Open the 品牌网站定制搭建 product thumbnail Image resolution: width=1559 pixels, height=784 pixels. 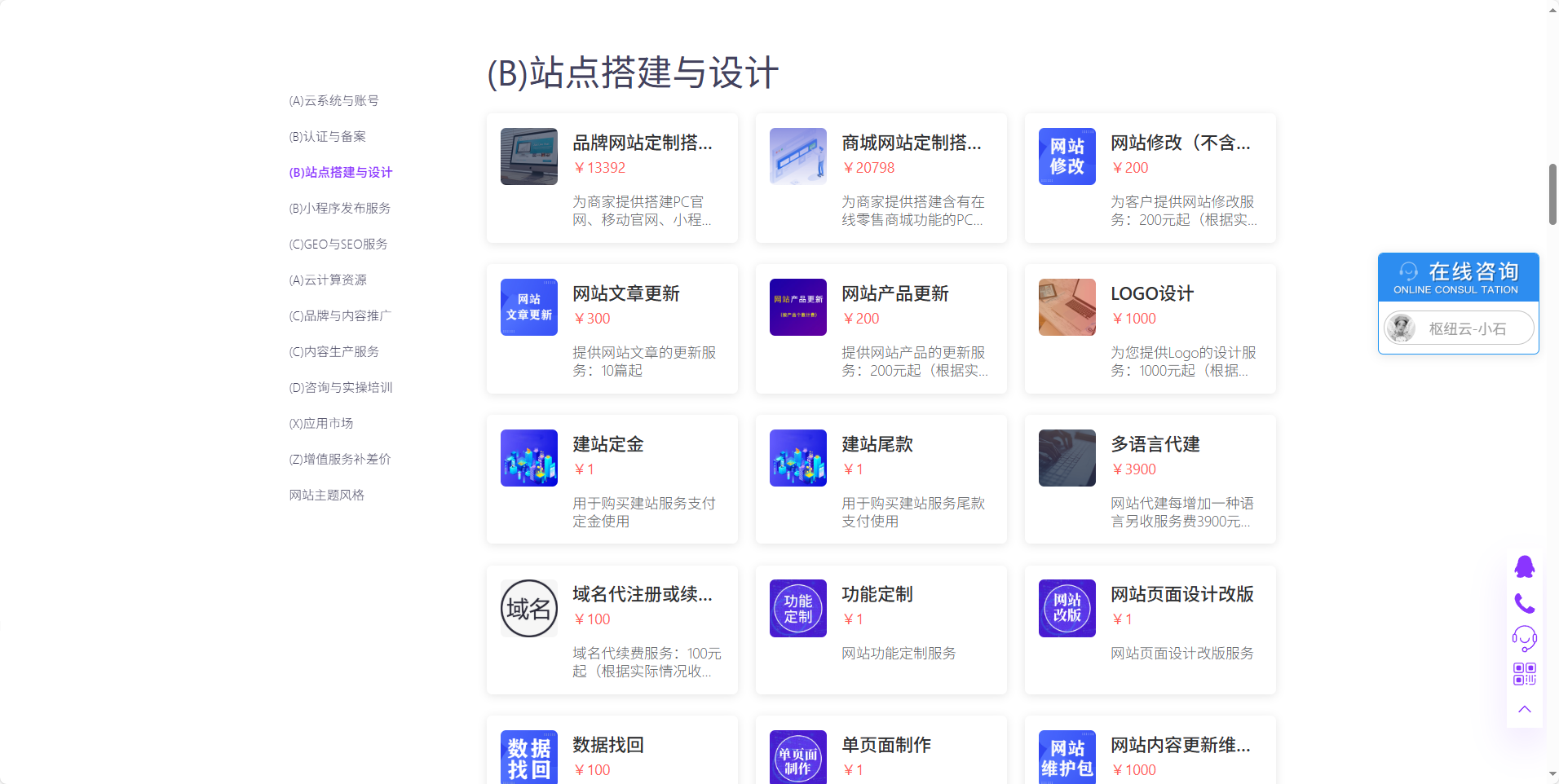coord(528,156)
